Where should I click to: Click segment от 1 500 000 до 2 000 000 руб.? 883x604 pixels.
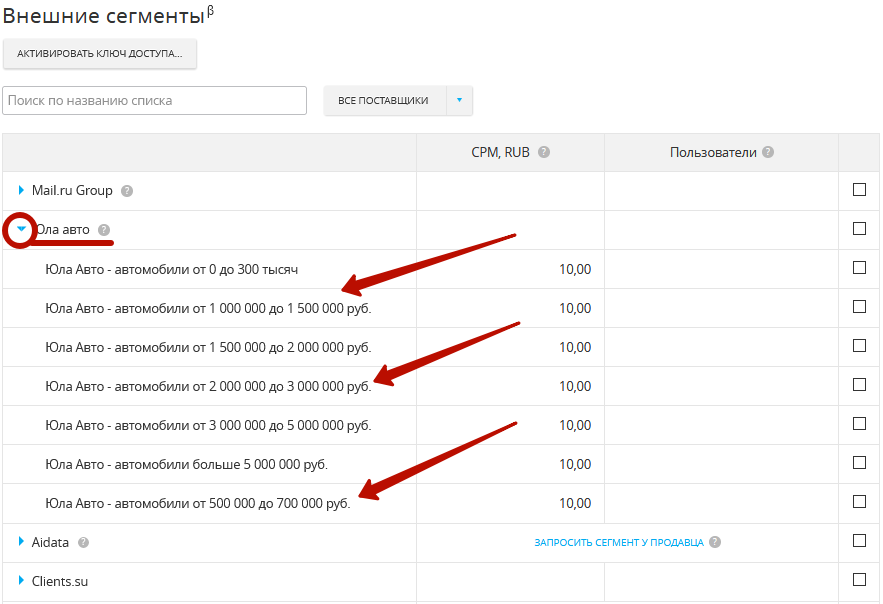(208, 347)
